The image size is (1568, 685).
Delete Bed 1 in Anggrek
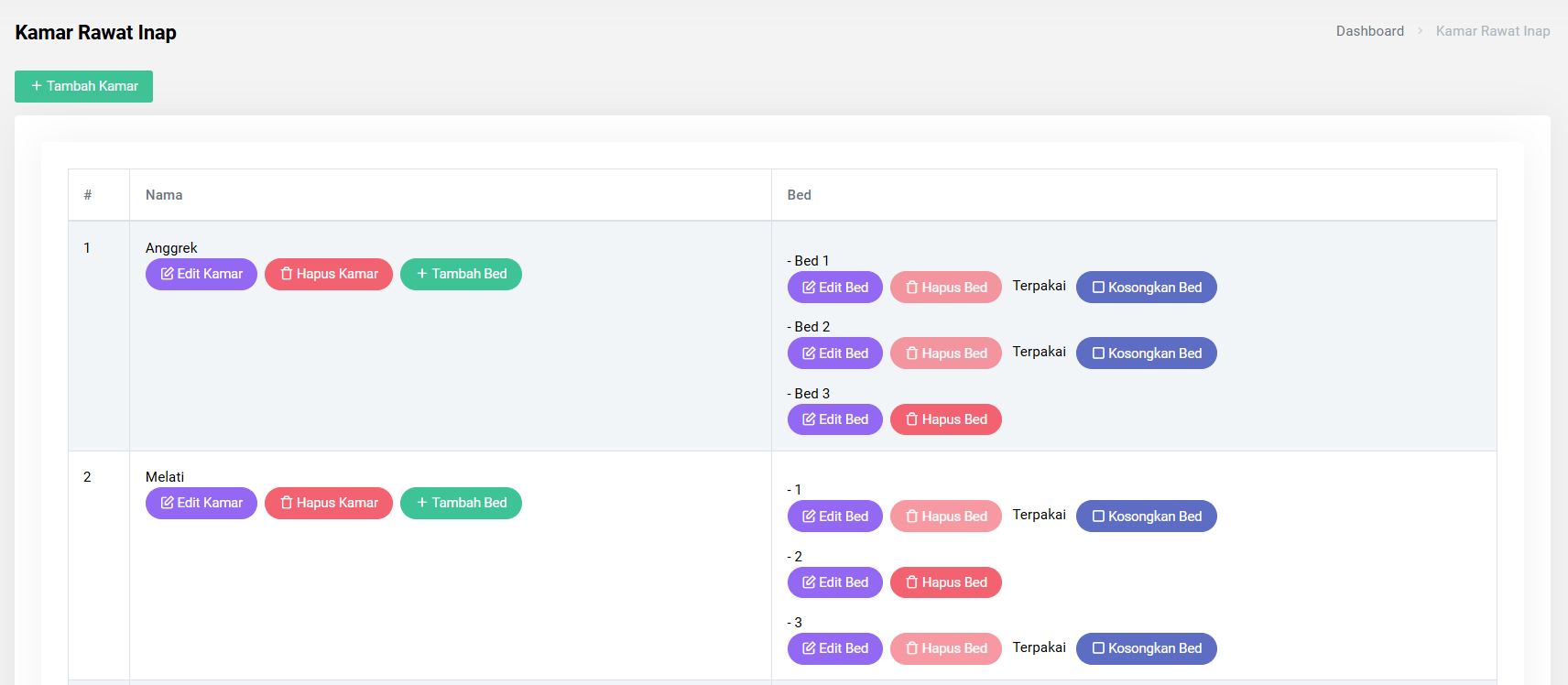pos(946,288)
